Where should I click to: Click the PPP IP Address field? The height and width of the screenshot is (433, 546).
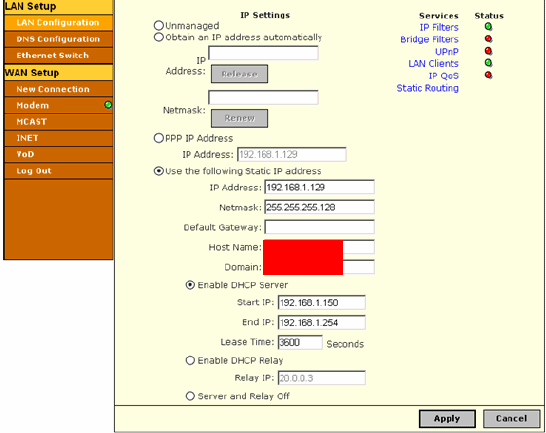pos(292,154)
